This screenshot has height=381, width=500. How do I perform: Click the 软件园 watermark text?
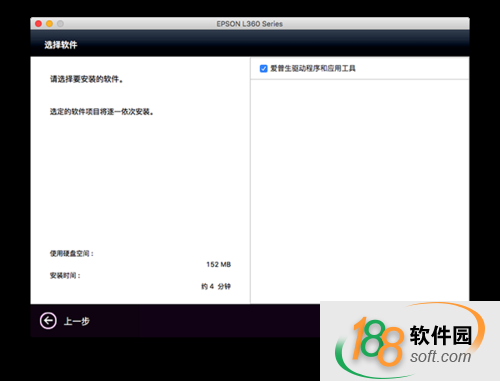coord(441,335)
